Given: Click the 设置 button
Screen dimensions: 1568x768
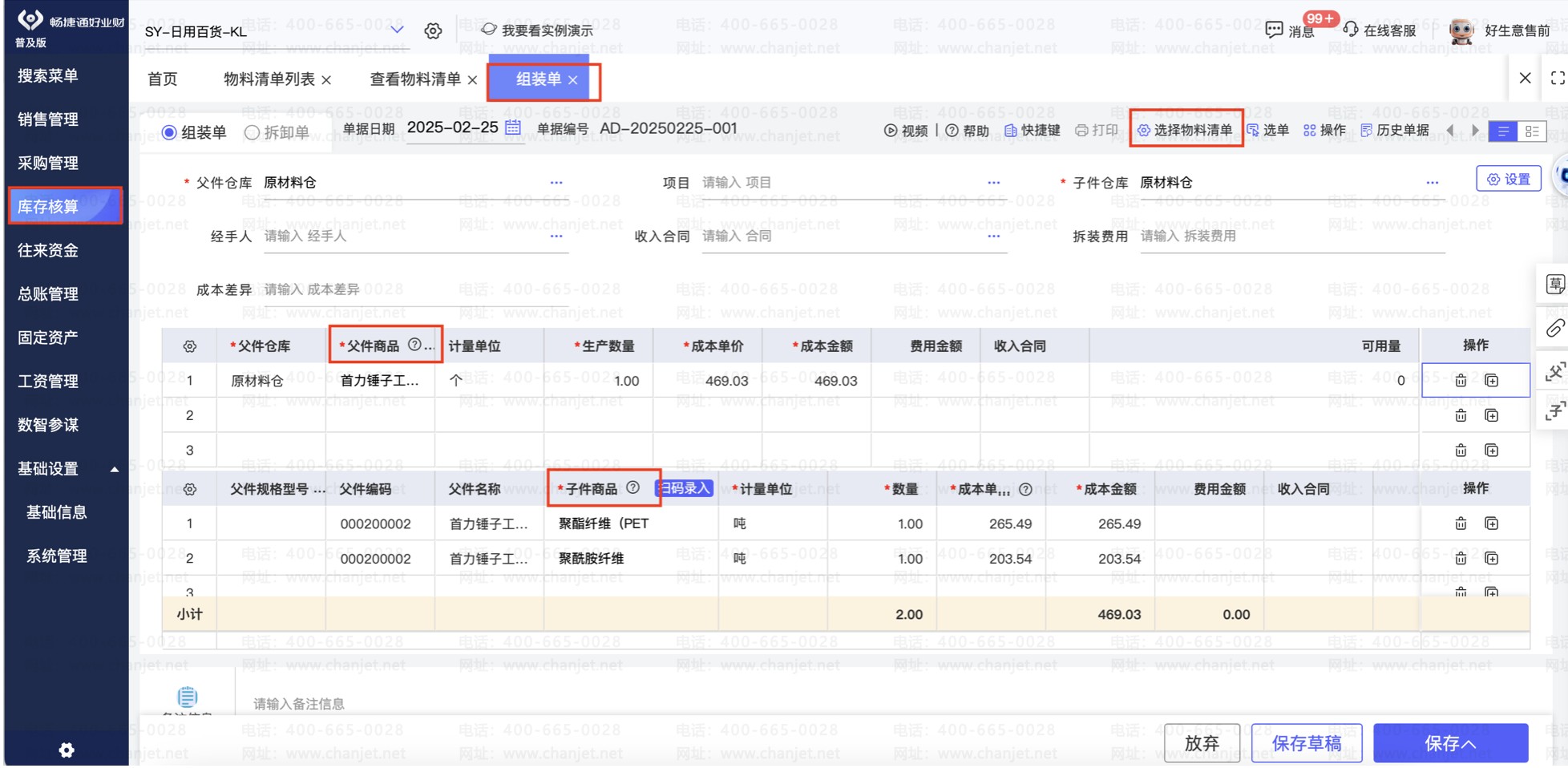Looking at the screenshot, I should pos(1509,179).
